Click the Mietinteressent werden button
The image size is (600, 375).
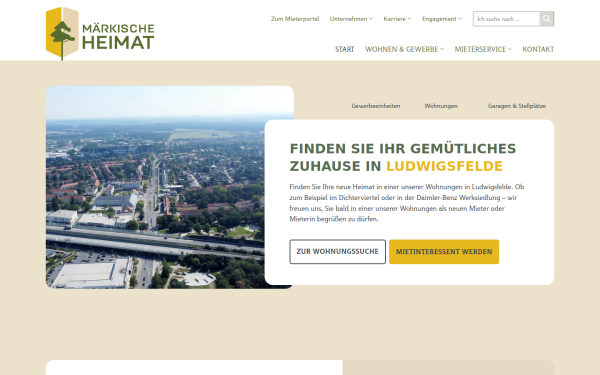pos(444,251)
